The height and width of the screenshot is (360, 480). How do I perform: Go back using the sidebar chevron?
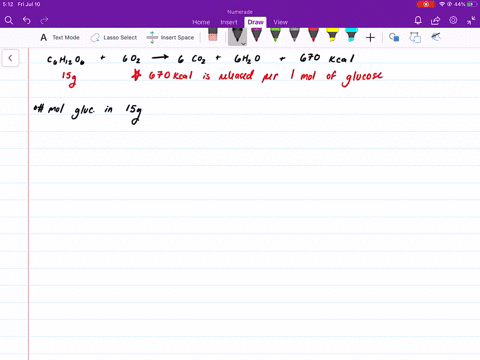pyautogui.click(x=10, y=58)
